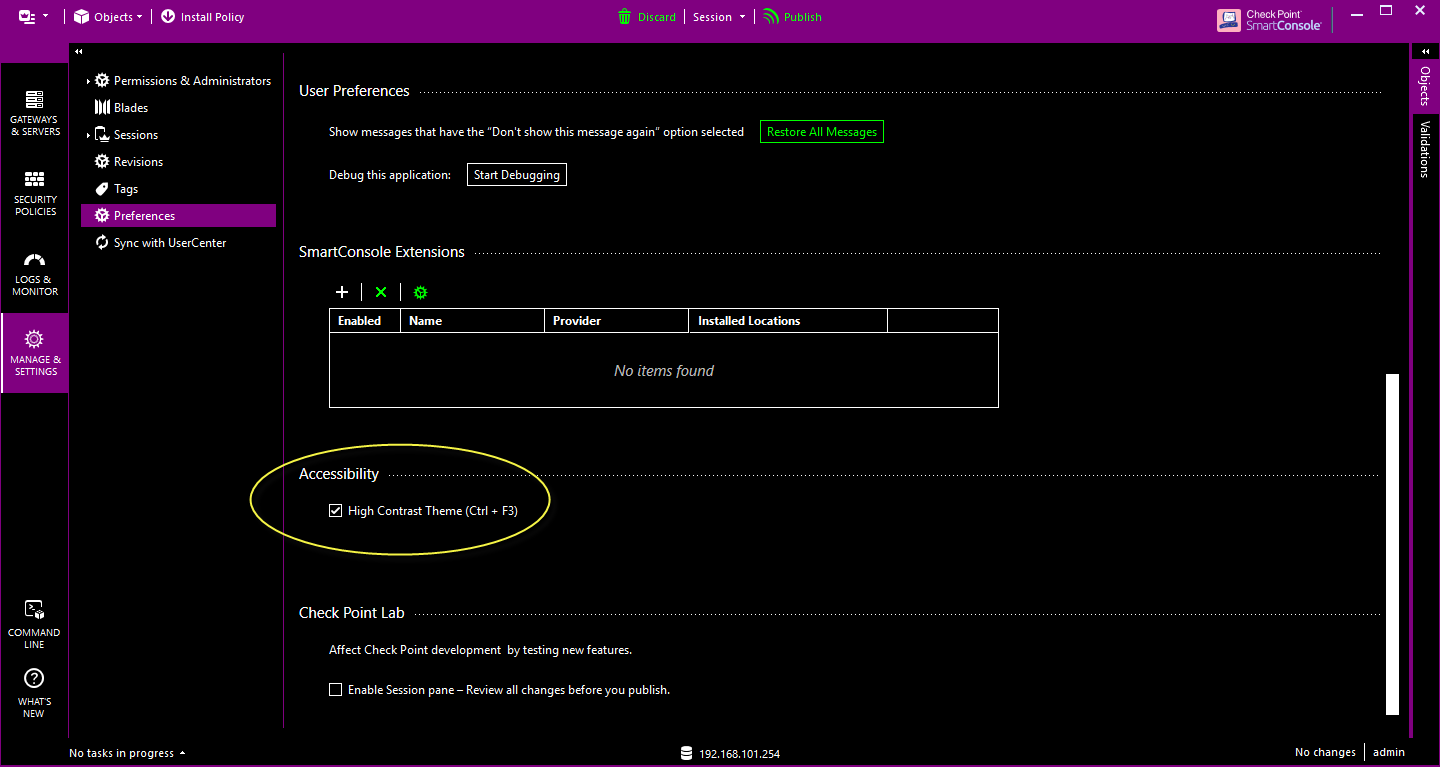Sort by the Provider column header
This screenshot has width=1440, height=767.
tap(616, 321)
